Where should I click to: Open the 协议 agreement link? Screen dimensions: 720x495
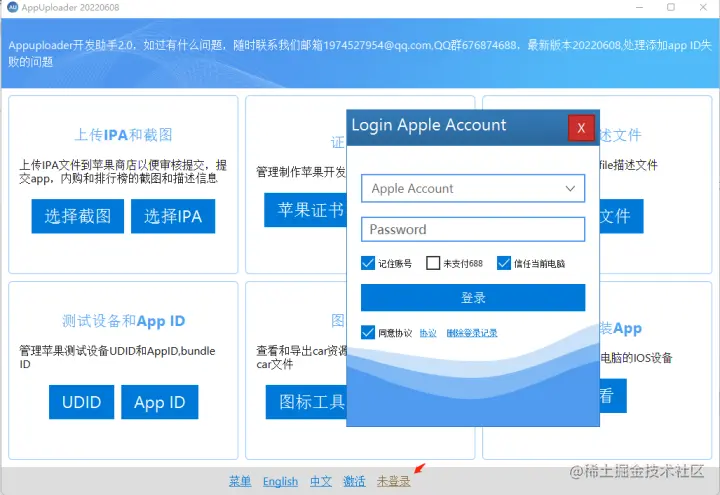tap(428, 333)
